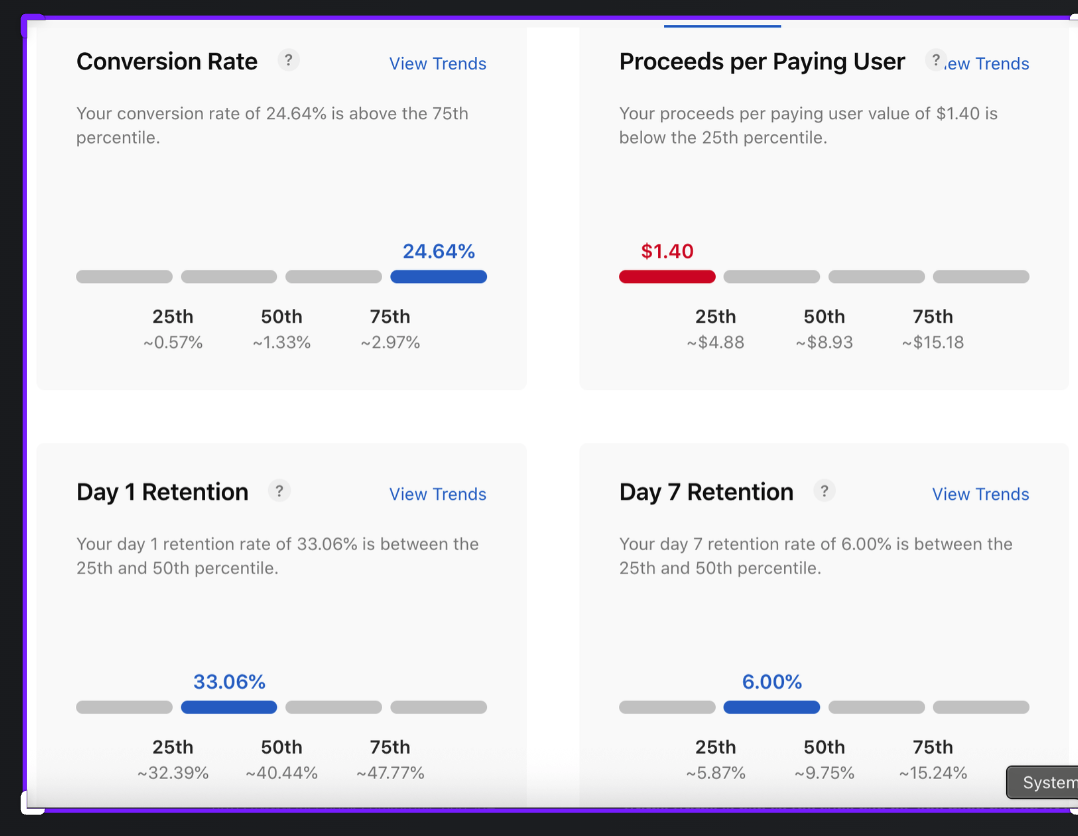Click the blue 24.64% conversion rate bar segment
Image resolution: width=1078 pixels, height=836 pixels.
click(438, 276)
